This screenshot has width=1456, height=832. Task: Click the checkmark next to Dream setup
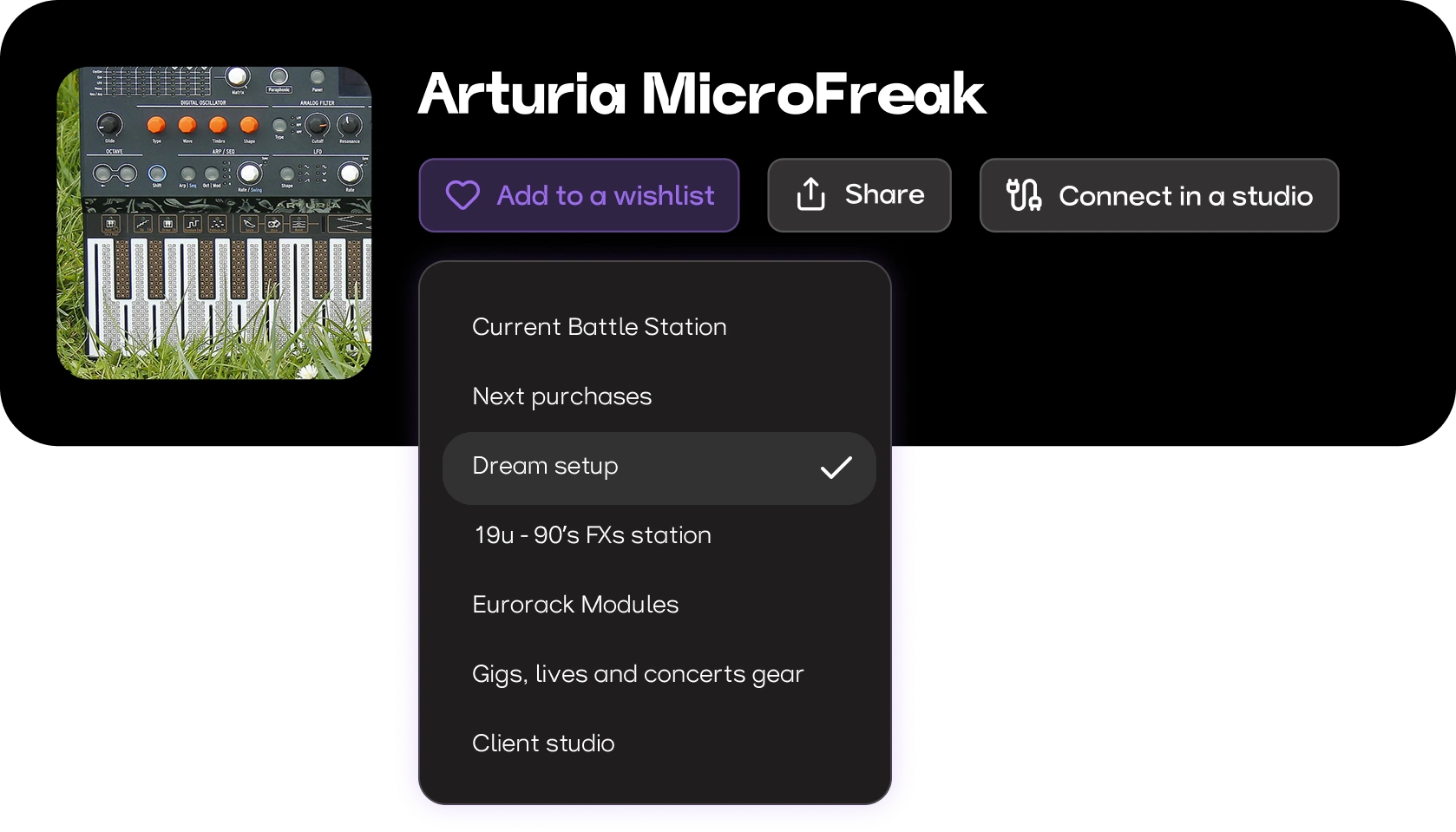pyautogui.click(x=836, y=468)
